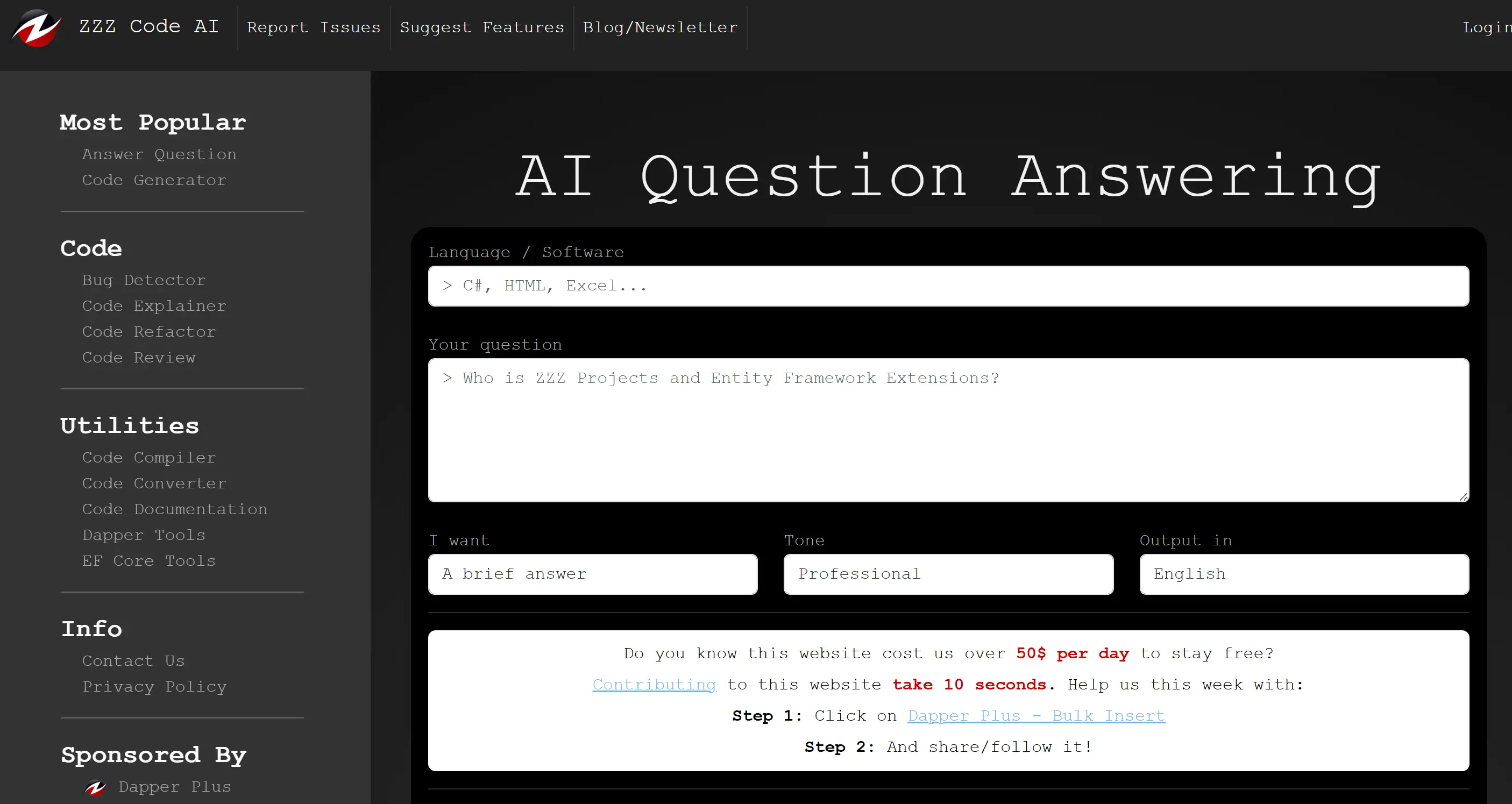Open Dapper Tools in Utilities
The width and height of the screenshot is (1512, 804).
(144, 535)
